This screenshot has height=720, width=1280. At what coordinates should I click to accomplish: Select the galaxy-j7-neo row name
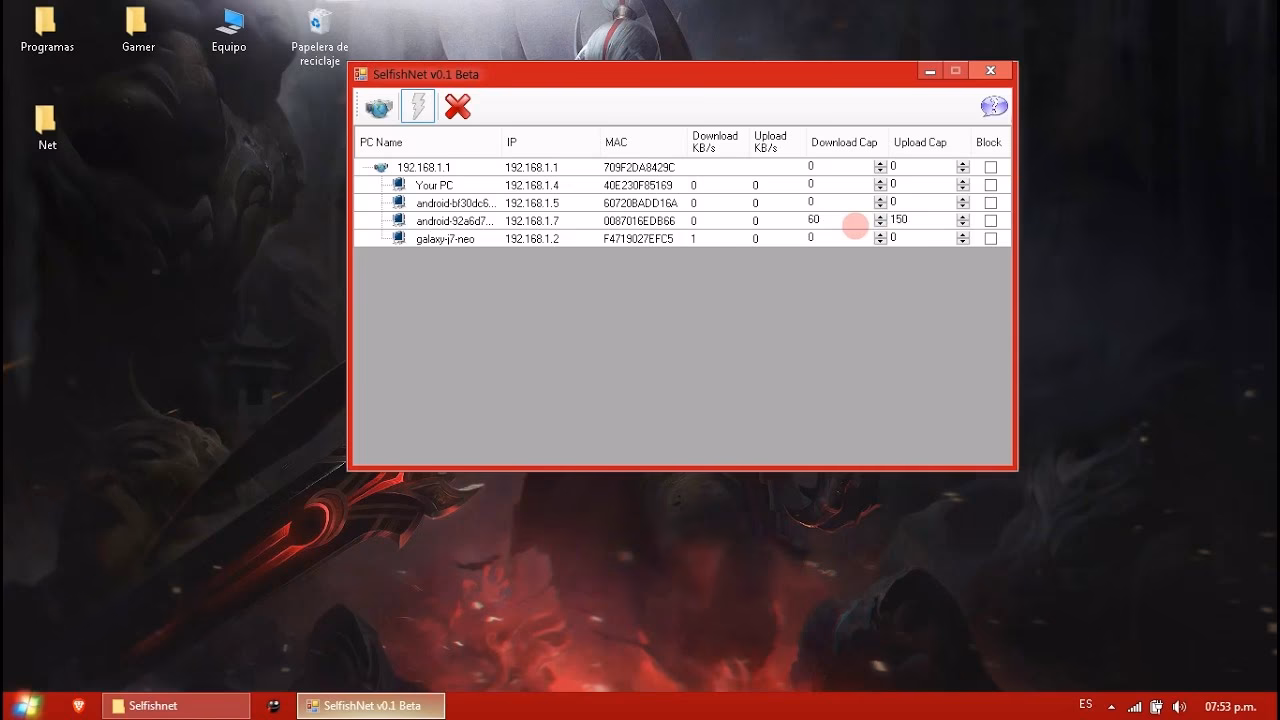point(445,238)
